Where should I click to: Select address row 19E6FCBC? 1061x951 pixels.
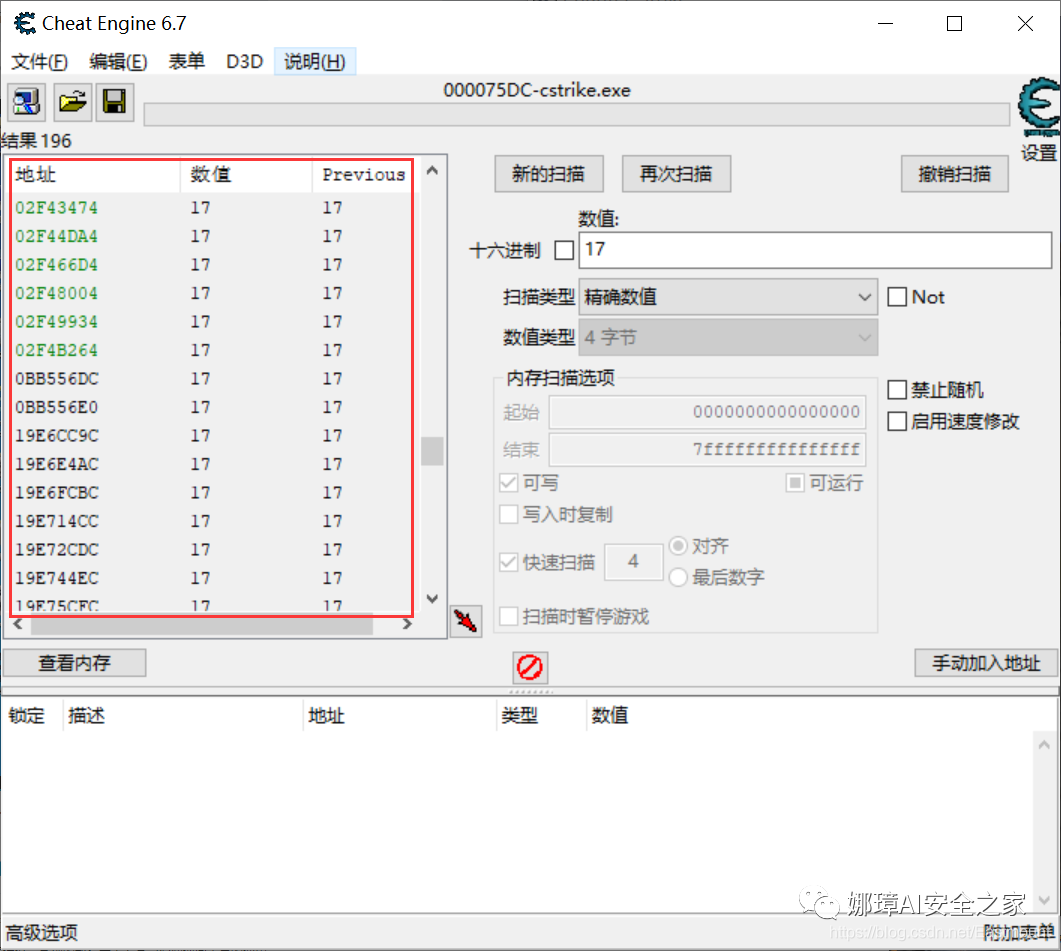coord(212,492)
